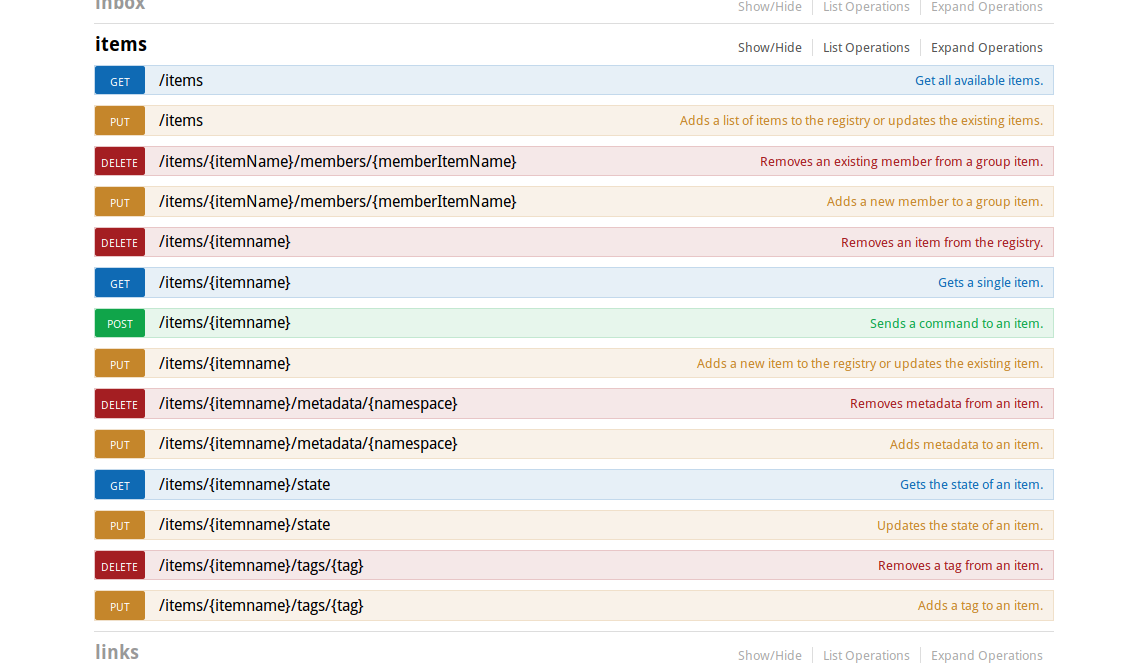Click the PUT badge for the metadata endpoint
Image resolution: width=1134 pixels, height=663 pixels.
coord(120,444)
